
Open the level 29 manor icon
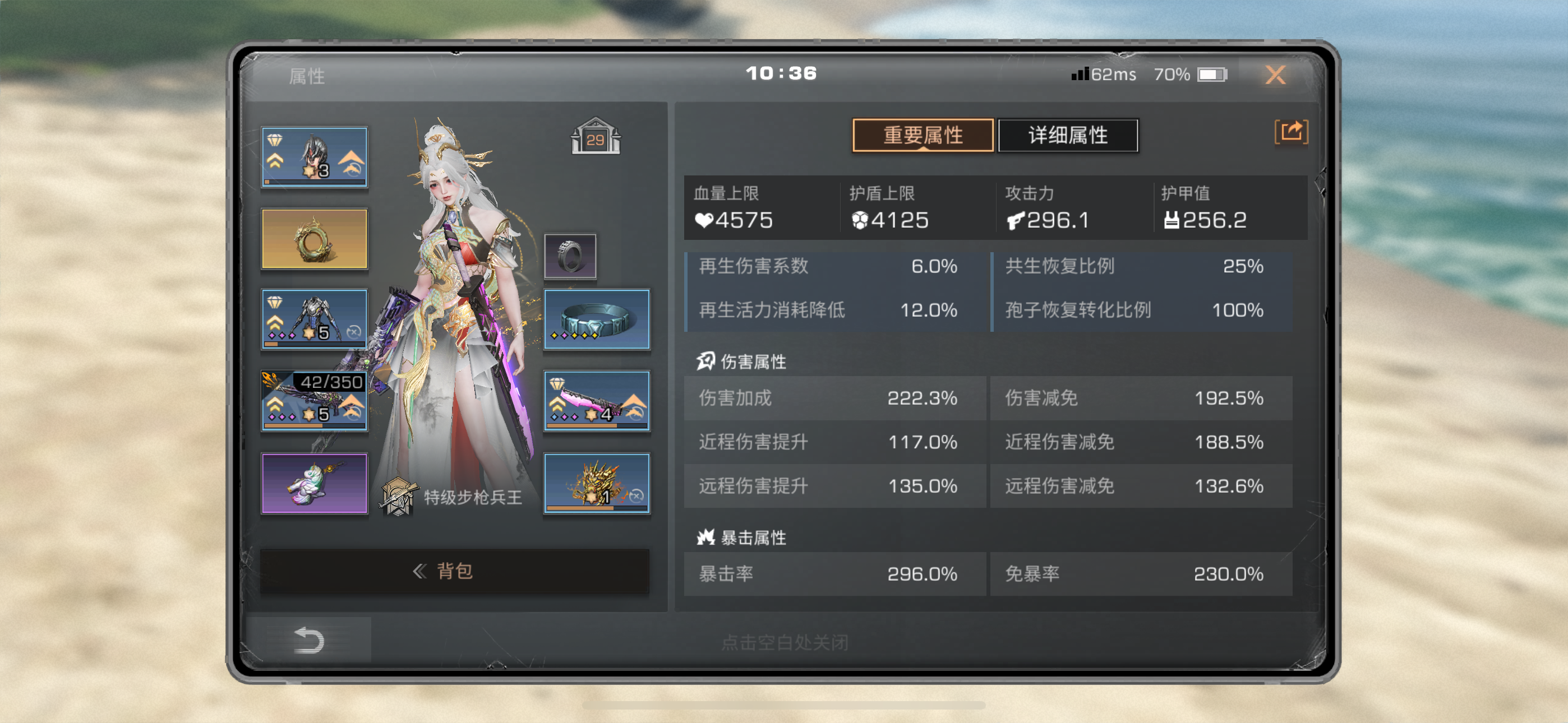[596, 136]
